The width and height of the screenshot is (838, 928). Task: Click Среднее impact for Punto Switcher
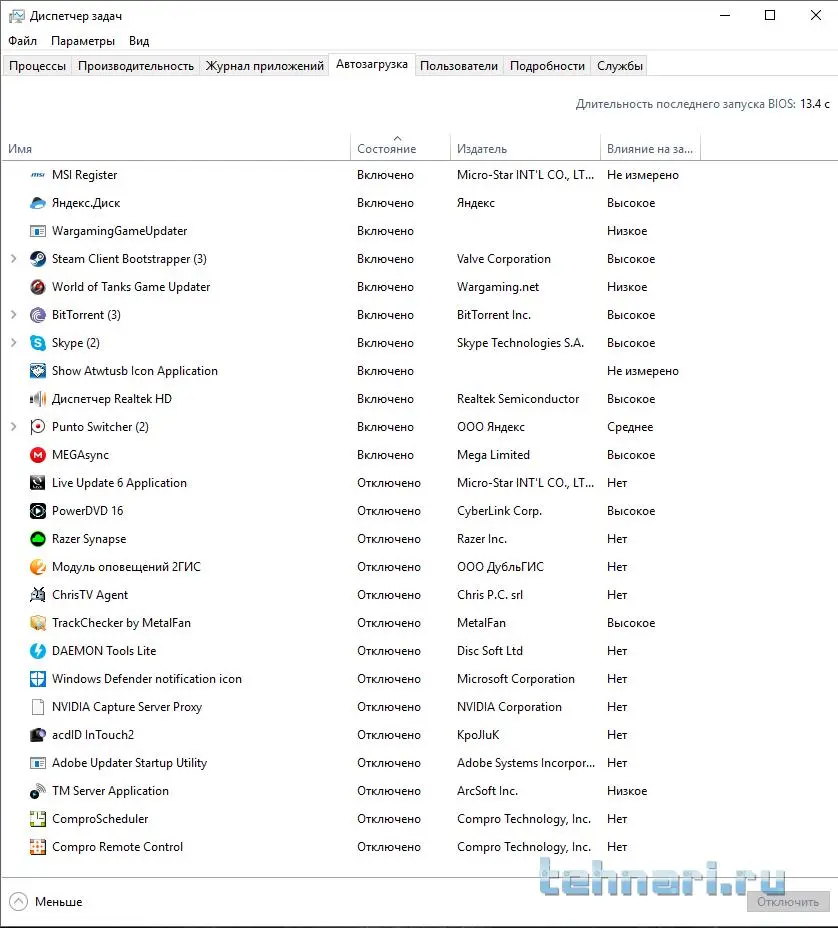630,427
